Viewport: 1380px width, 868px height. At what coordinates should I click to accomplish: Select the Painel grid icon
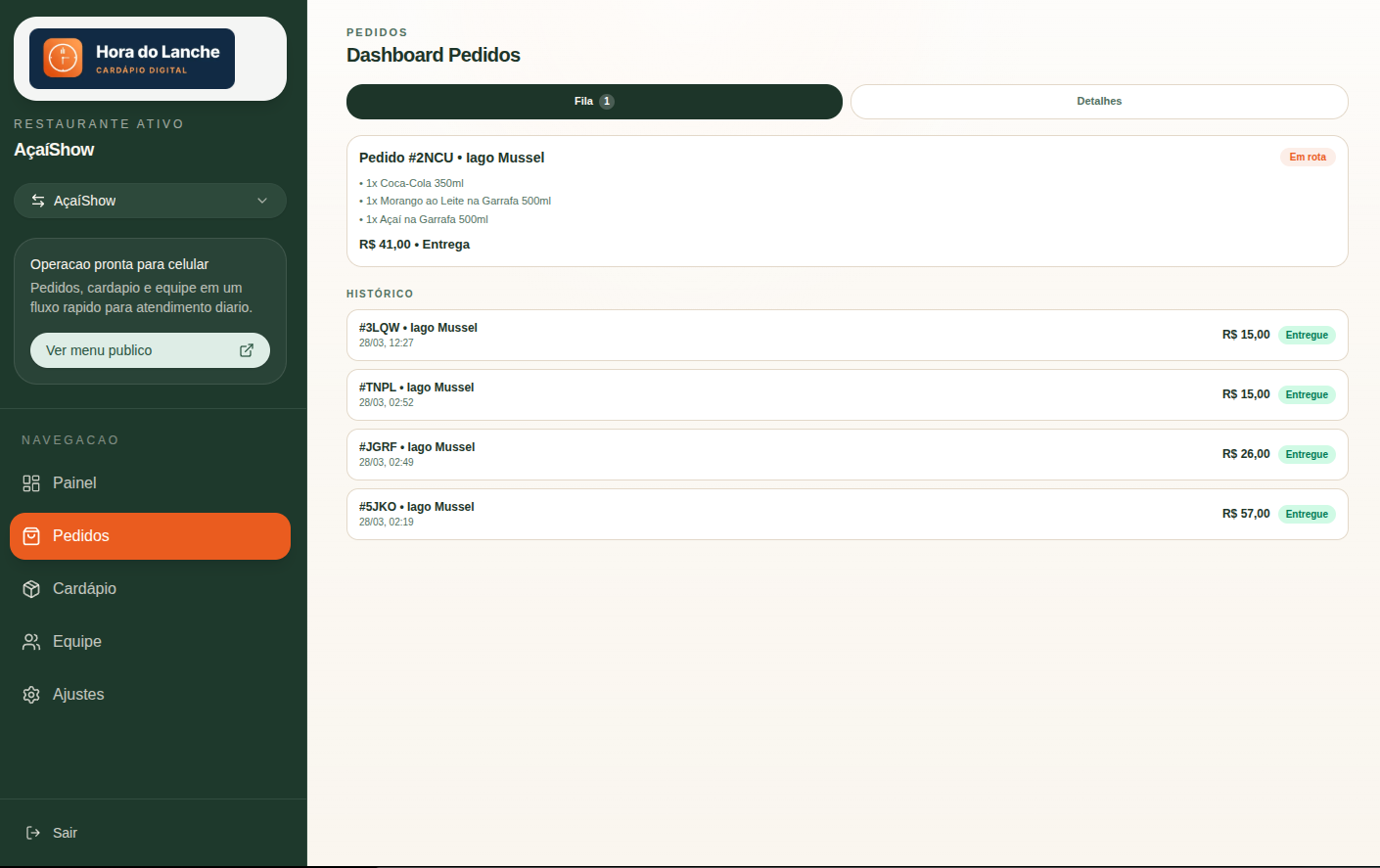30,482
